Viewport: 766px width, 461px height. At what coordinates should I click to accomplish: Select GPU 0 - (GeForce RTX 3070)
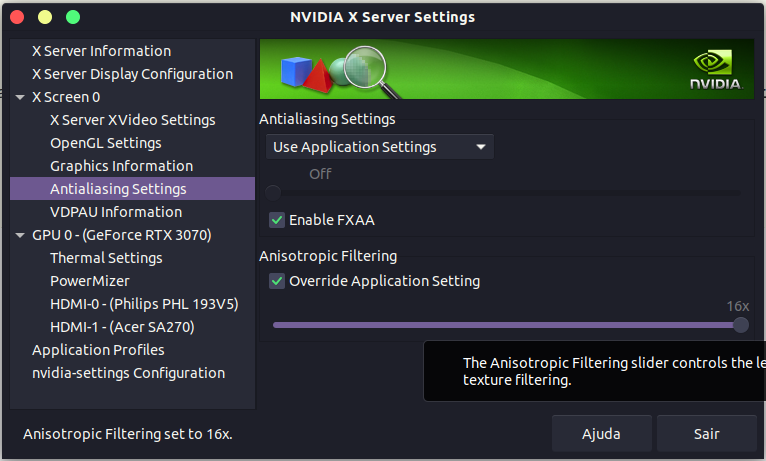[122, 235]
